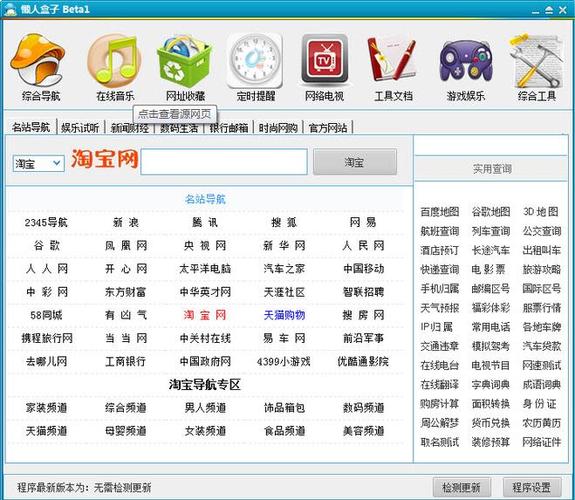The image size is (575, 500).
Task: Open the 家装频道 link
Action: point(46,408)
